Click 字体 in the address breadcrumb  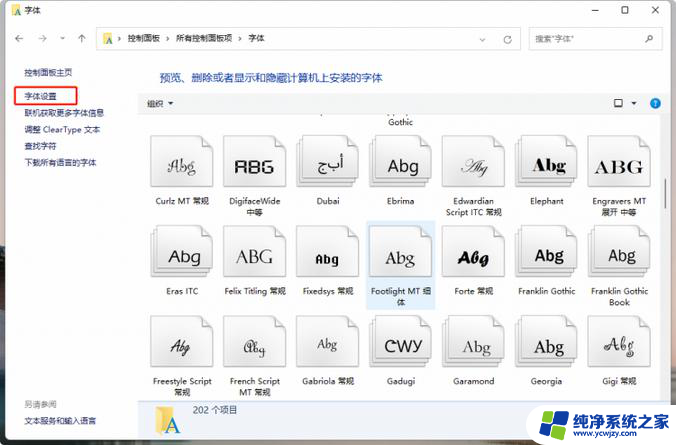tap(256, 38)
